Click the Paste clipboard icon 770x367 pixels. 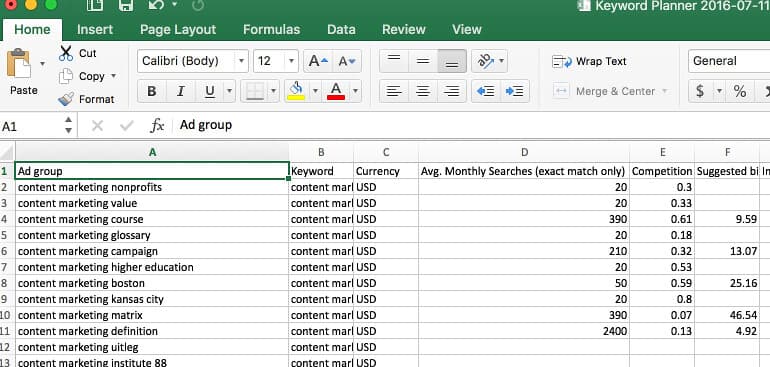point(19,64)
